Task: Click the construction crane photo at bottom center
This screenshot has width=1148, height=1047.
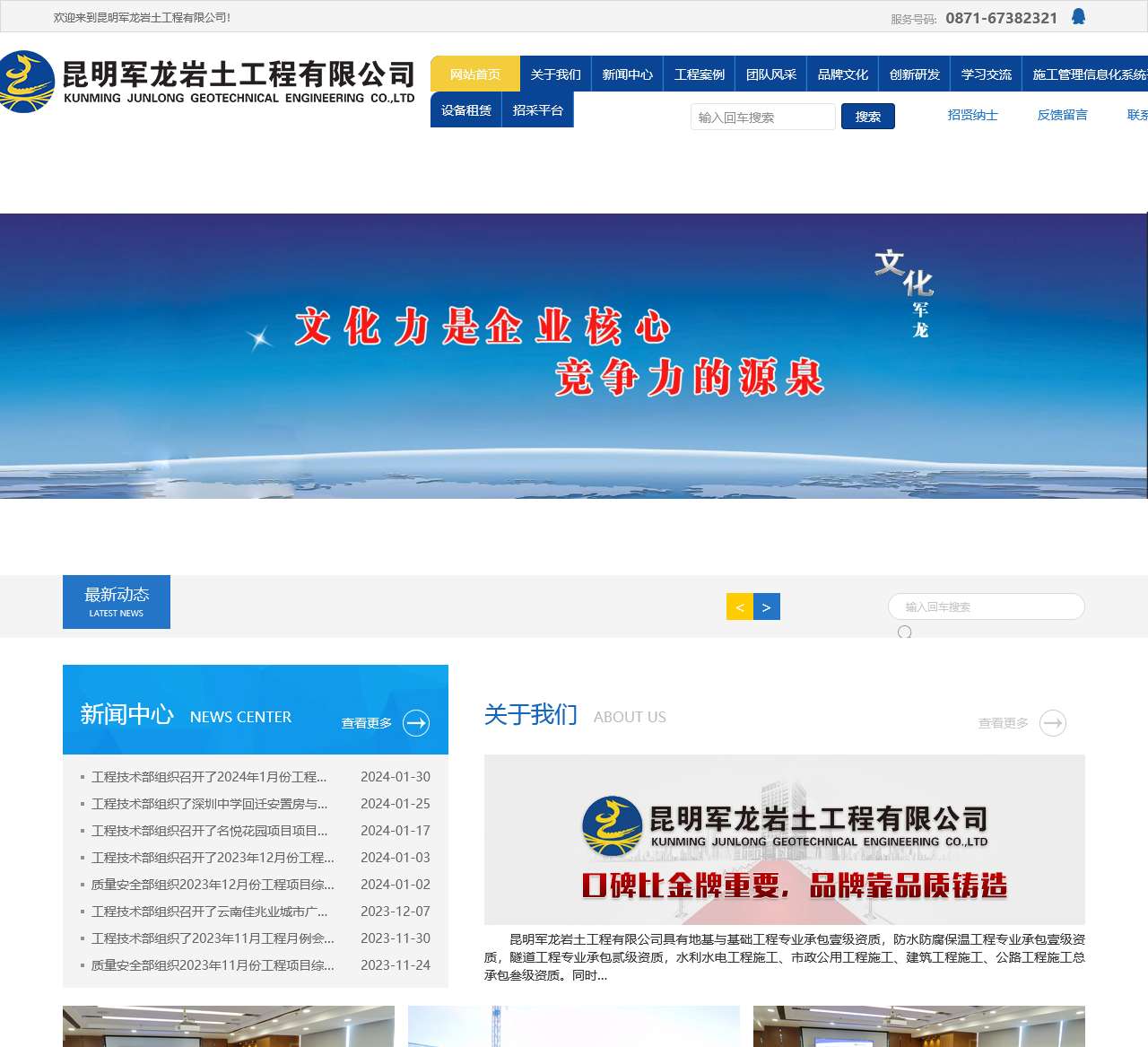Action: point(574,1026)
